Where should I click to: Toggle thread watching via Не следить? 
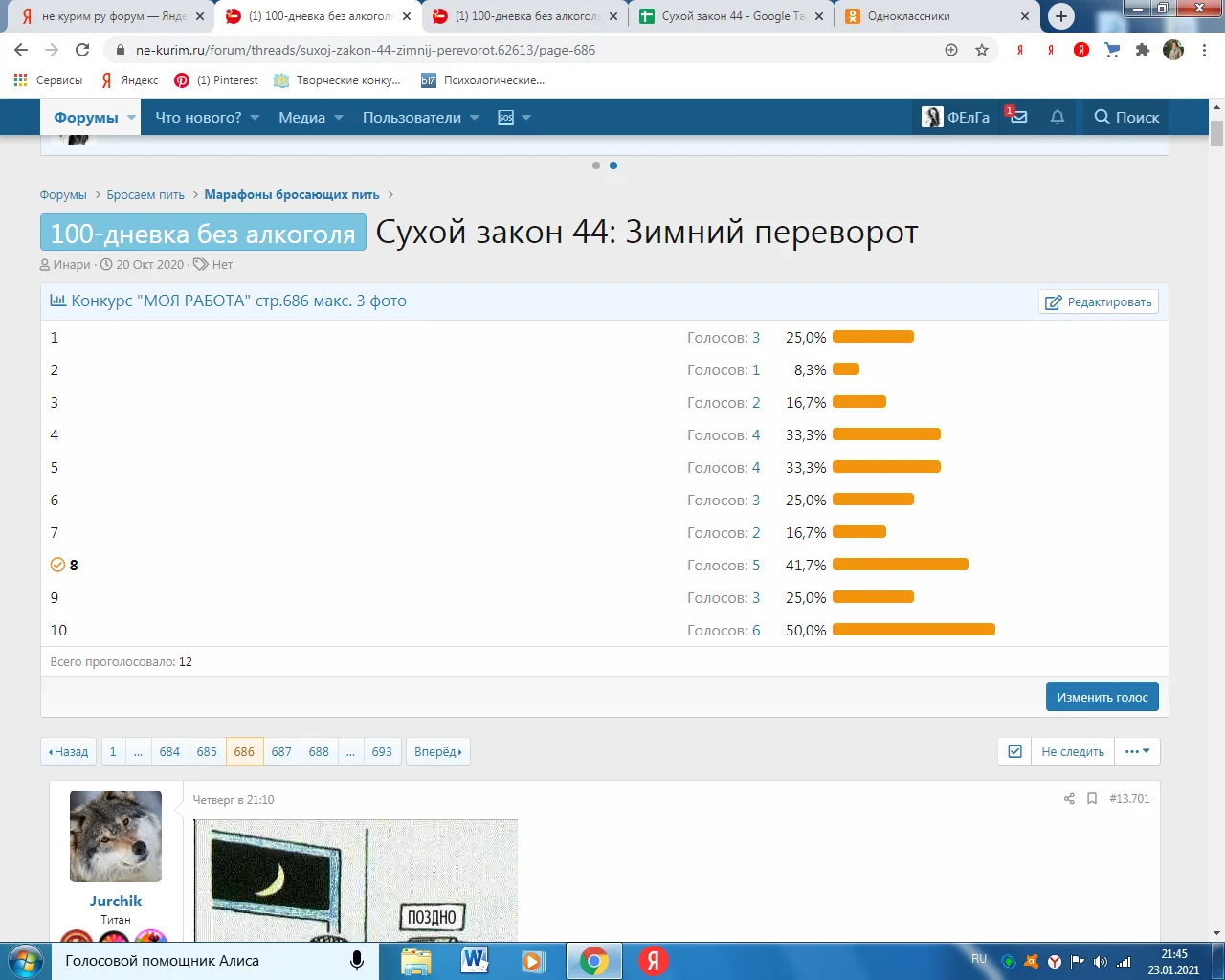click(x=1072, y=751)
